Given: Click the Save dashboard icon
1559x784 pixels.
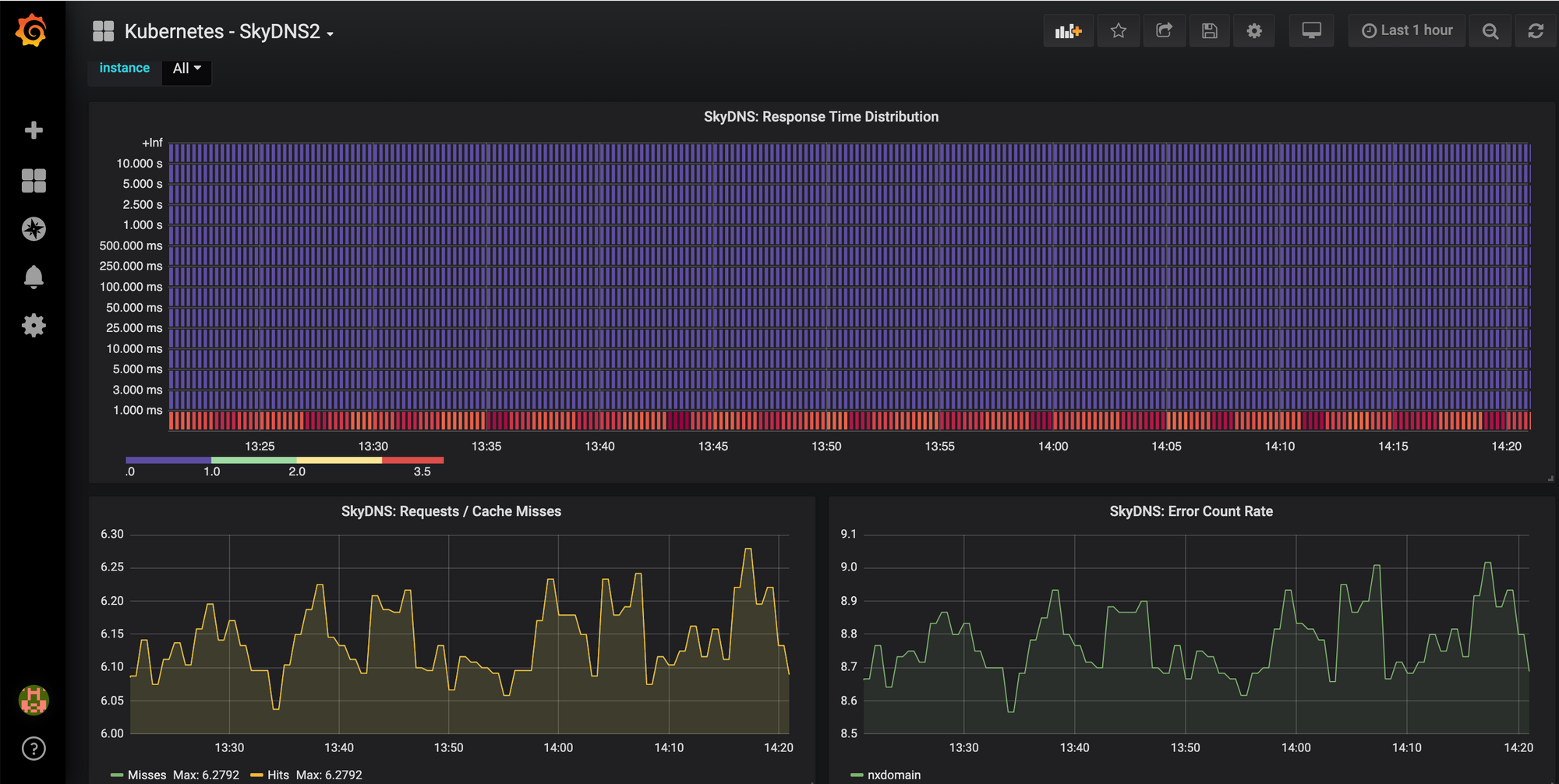Looking at the screenshot, I should click(1209, 30).
